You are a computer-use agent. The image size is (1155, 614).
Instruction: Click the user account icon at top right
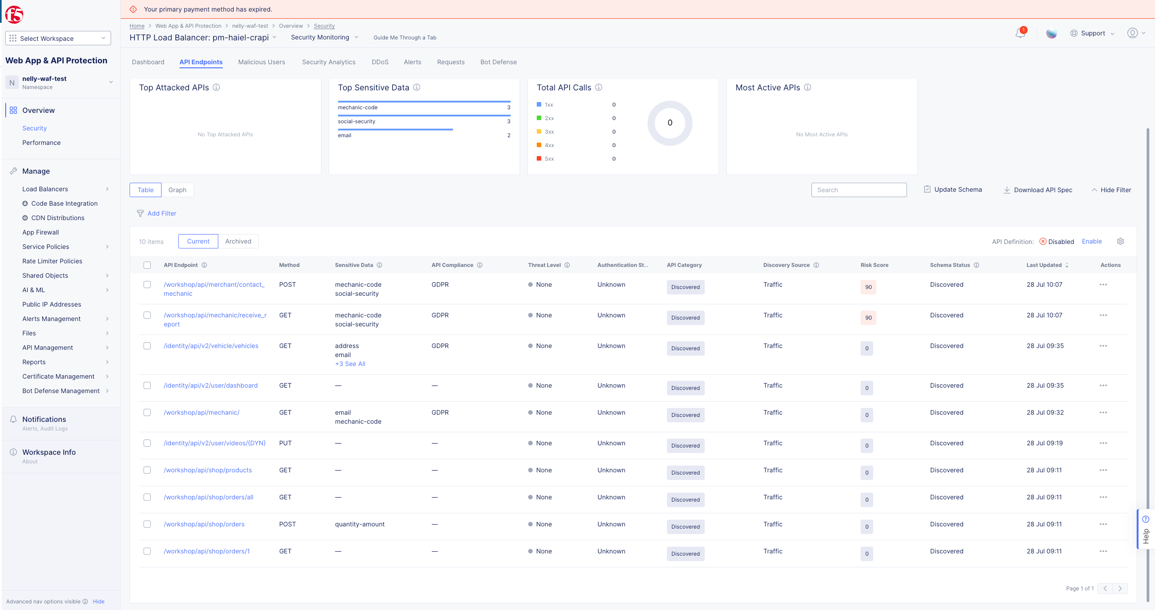point(1131,33)
